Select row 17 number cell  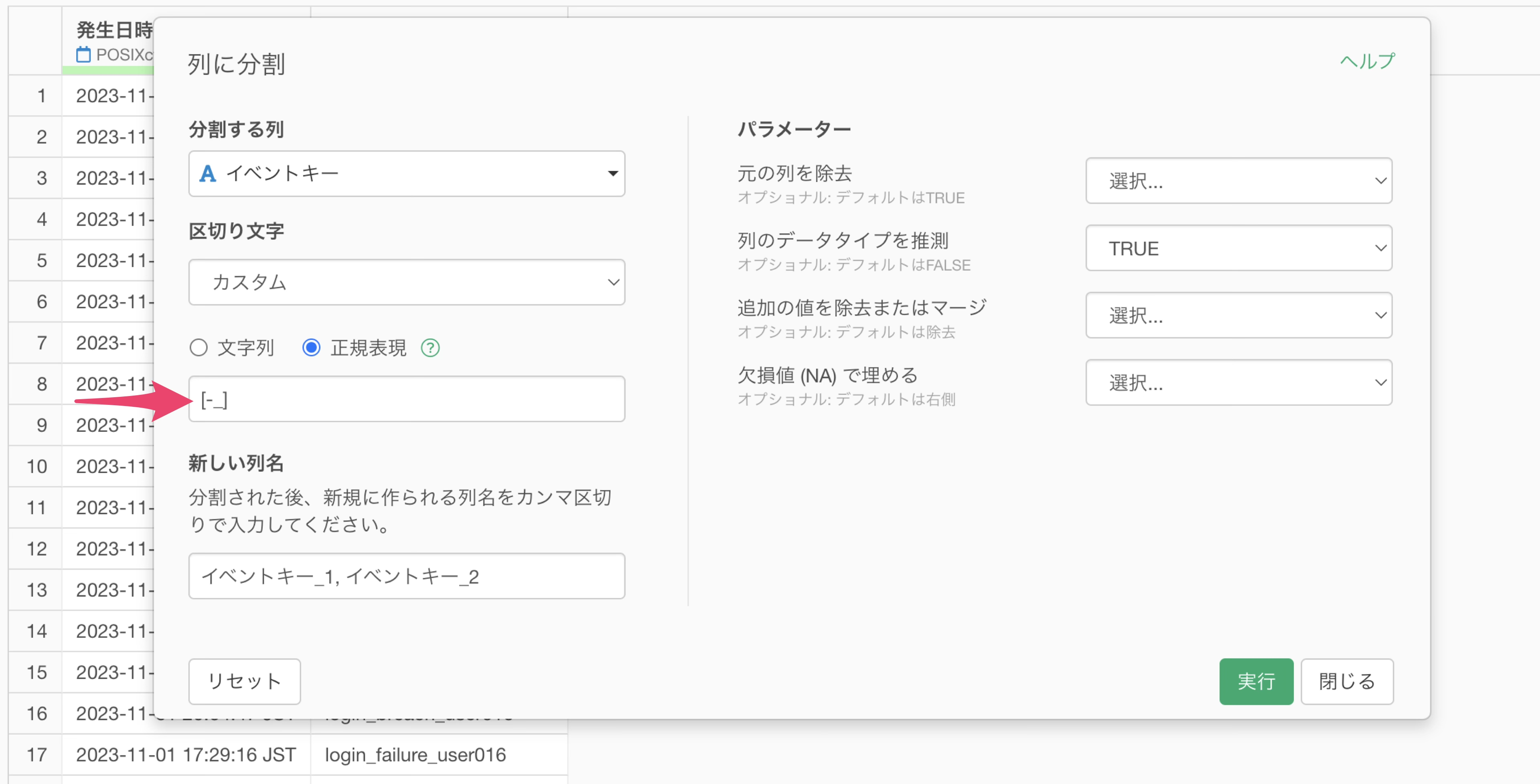pos(36,755)
